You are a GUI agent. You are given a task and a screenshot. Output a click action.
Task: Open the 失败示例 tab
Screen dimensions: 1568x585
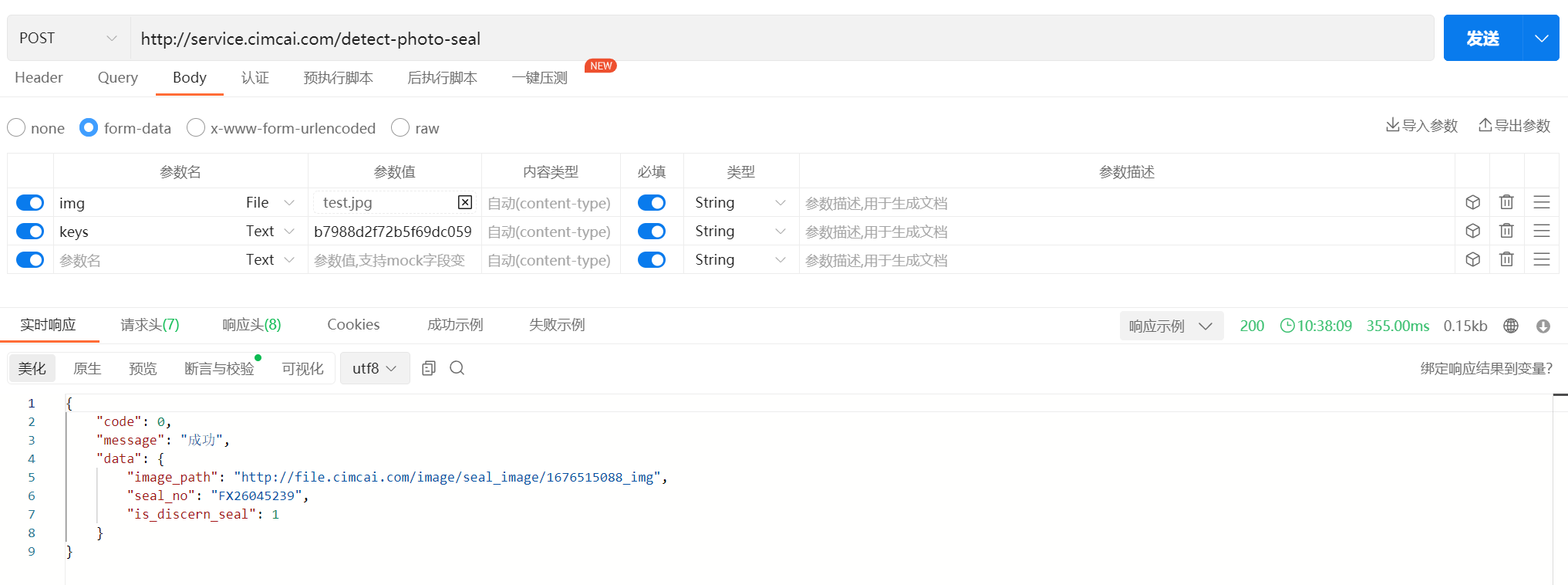click(557, 325)
